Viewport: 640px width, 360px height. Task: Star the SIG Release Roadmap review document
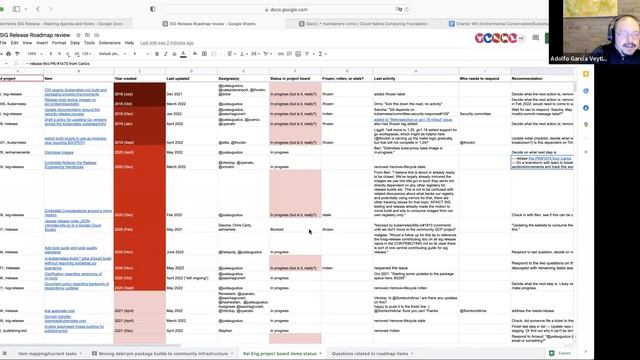pos(78,35)
